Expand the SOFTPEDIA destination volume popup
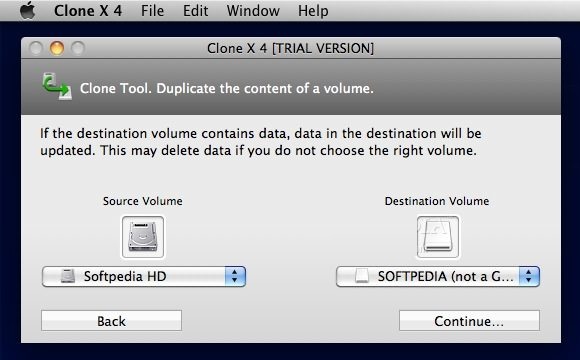This screenshot has height=360, width=580. [438, 276]
